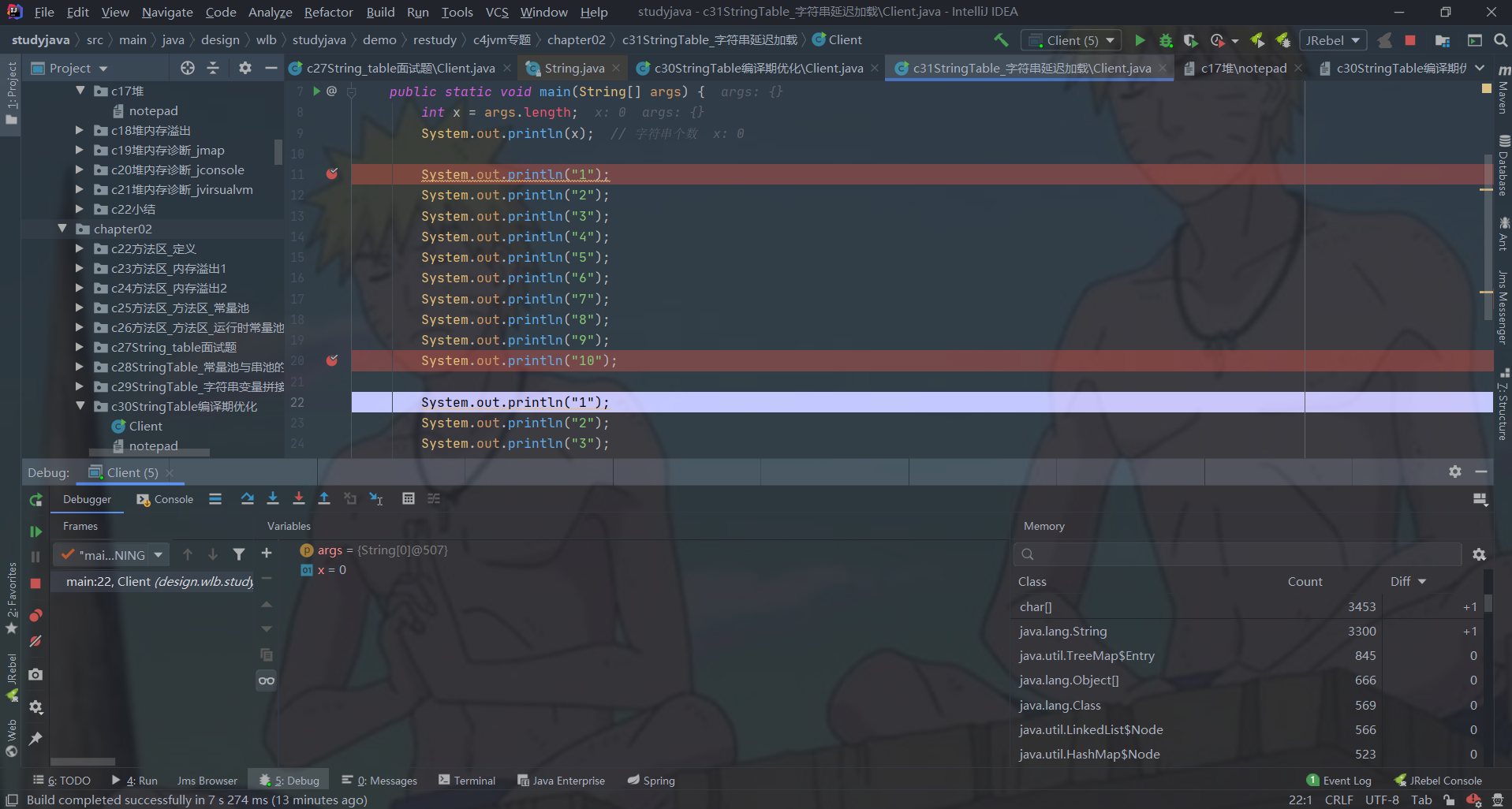
Task: Click the Rebel Debug rocket icon
Action: 1283,40
